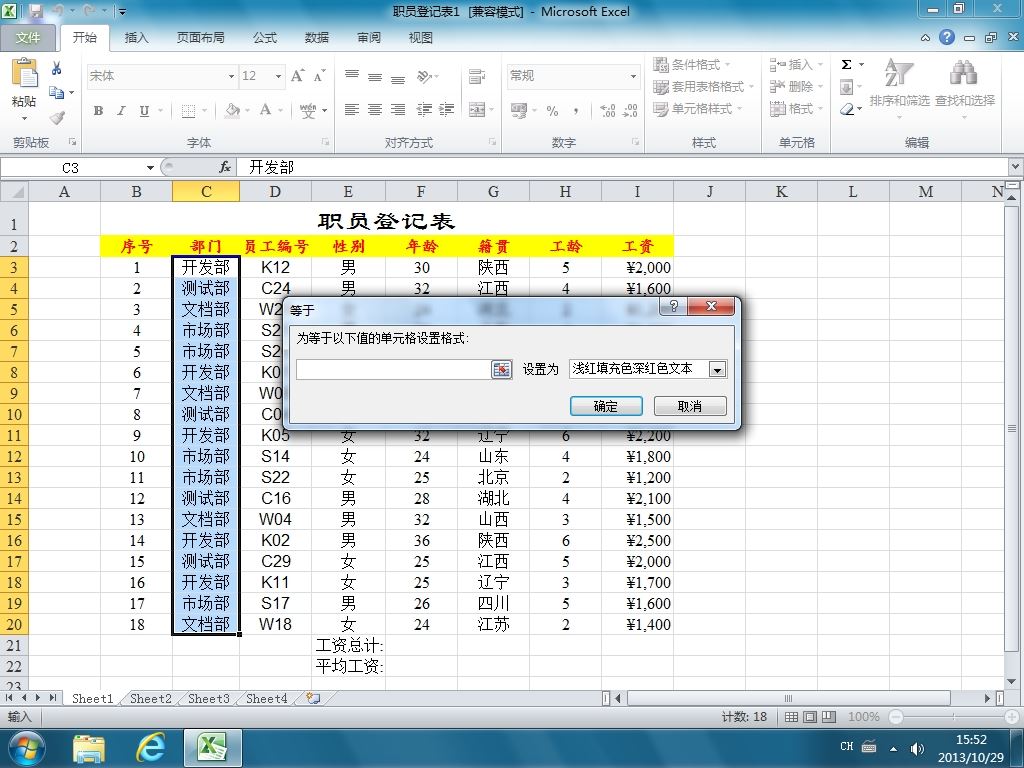
Task: Click the Copy icon
Action: tap(57, 93)
